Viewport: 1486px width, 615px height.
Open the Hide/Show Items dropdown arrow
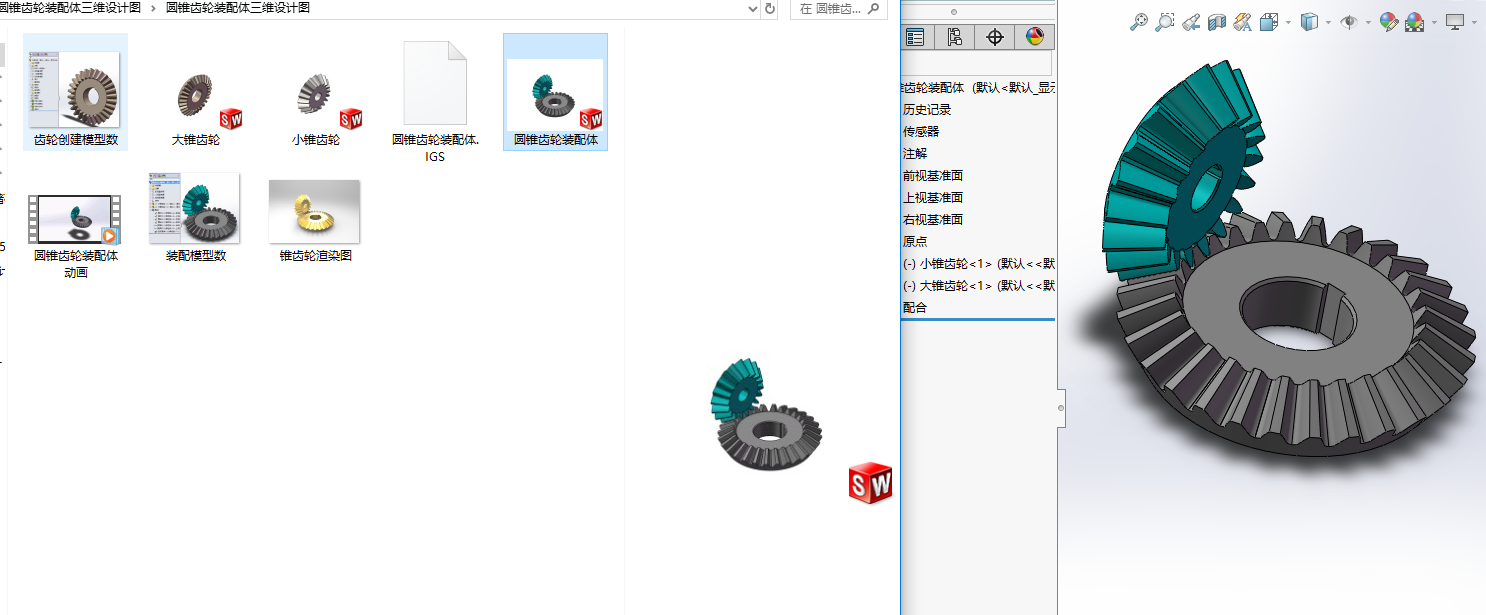[1368, 21]
